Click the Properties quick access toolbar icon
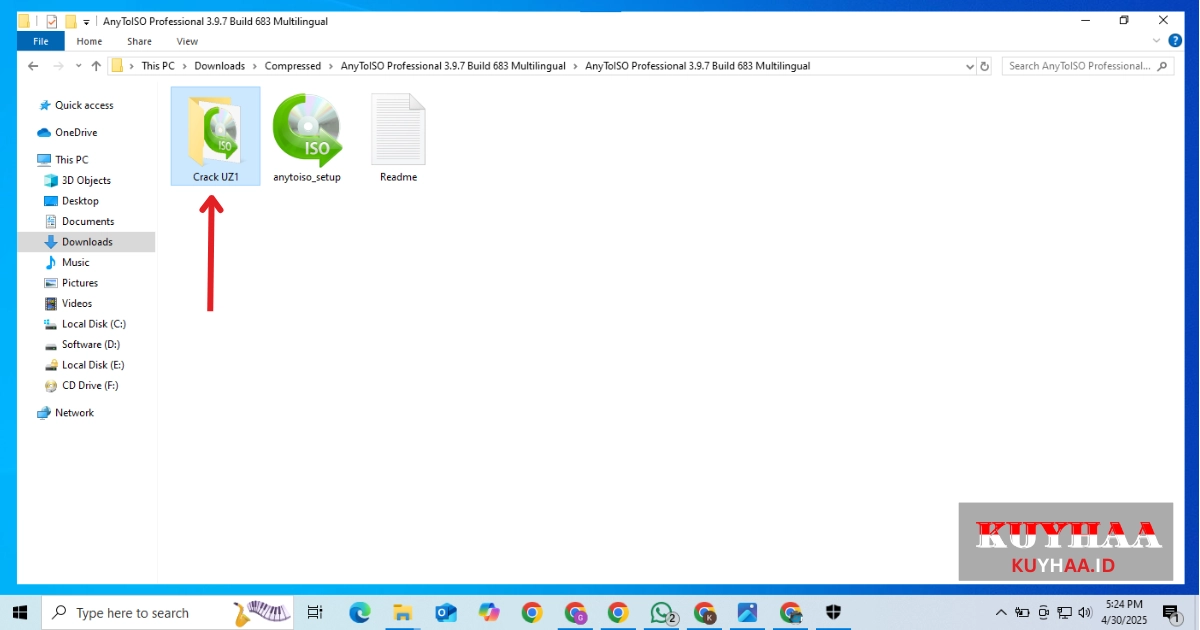This screenshot has height=630, width=1200. coord(52,21)
